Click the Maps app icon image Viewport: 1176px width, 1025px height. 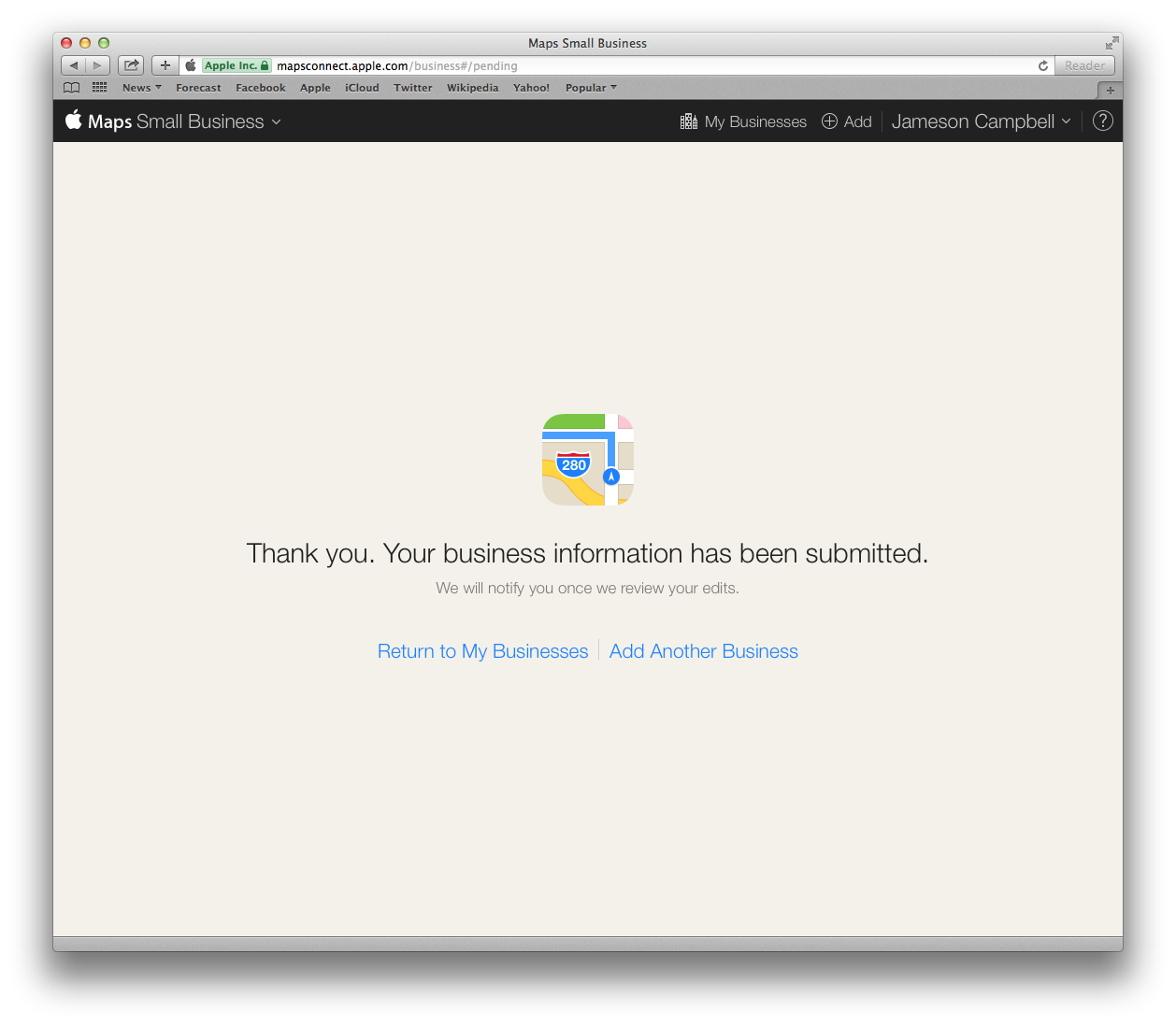(x=588, y=460)
